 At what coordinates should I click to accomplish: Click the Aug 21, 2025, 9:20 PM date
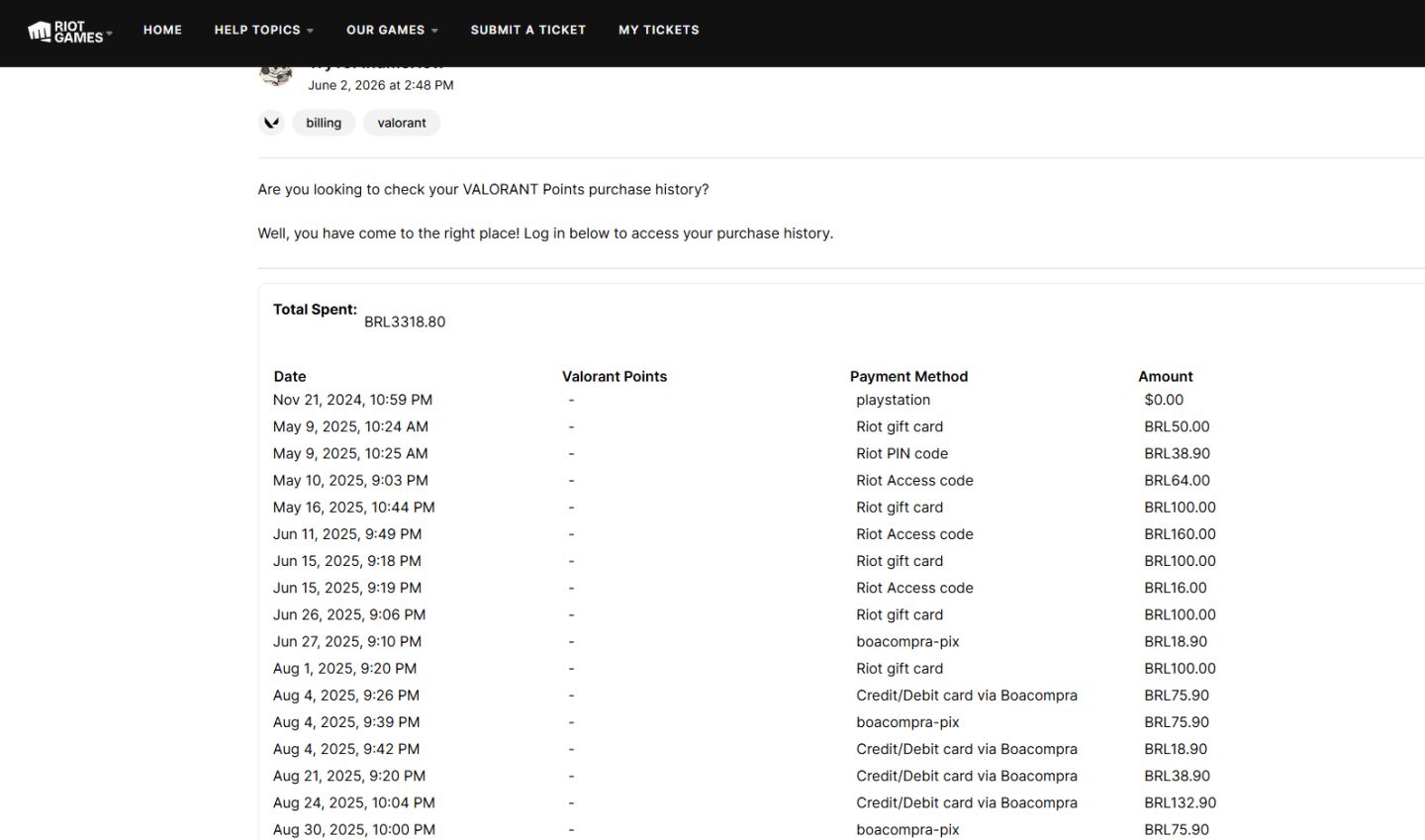click(349, 776)
